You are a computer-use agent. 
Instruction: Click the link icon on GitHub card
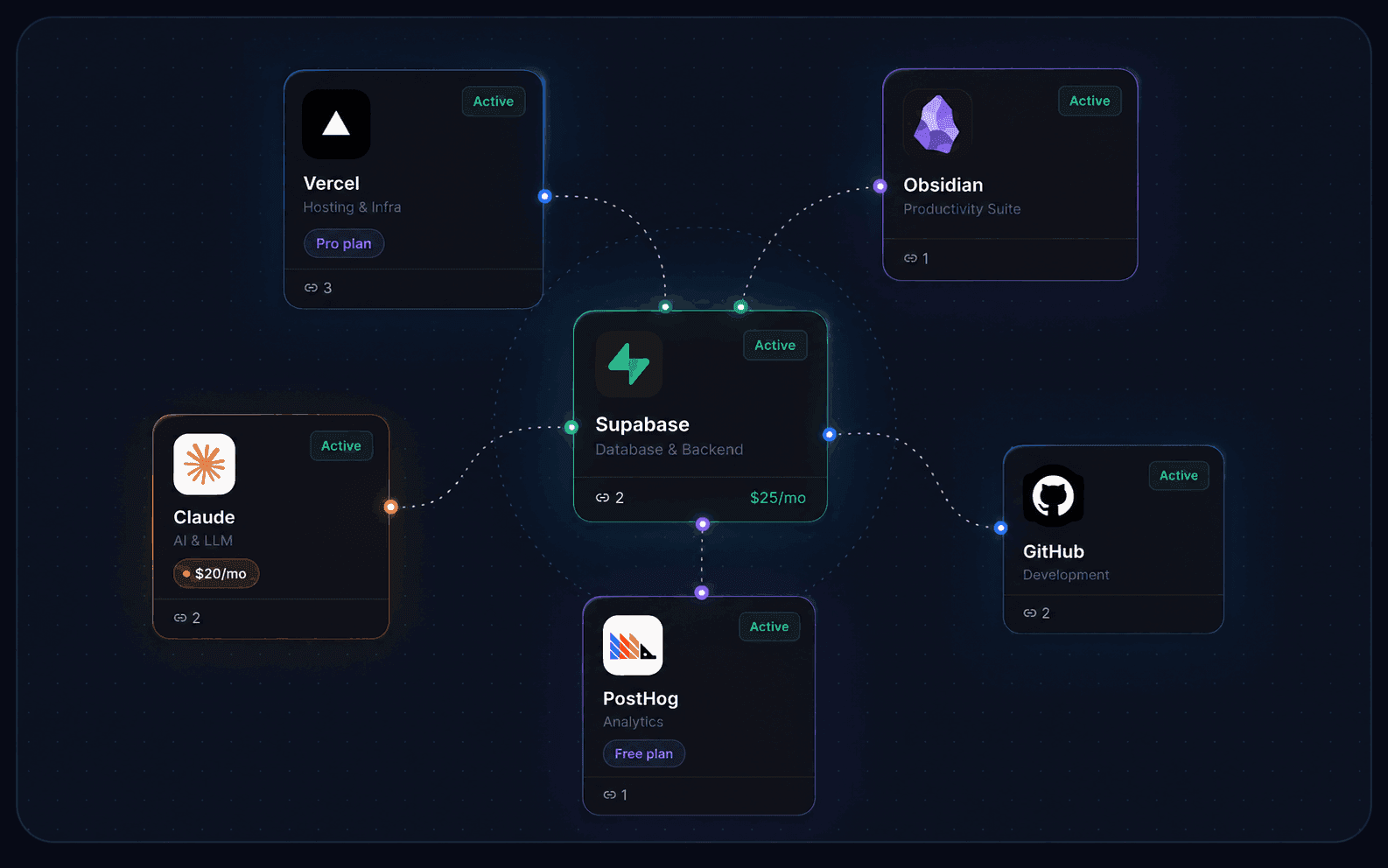click(x=1030, y=613)
